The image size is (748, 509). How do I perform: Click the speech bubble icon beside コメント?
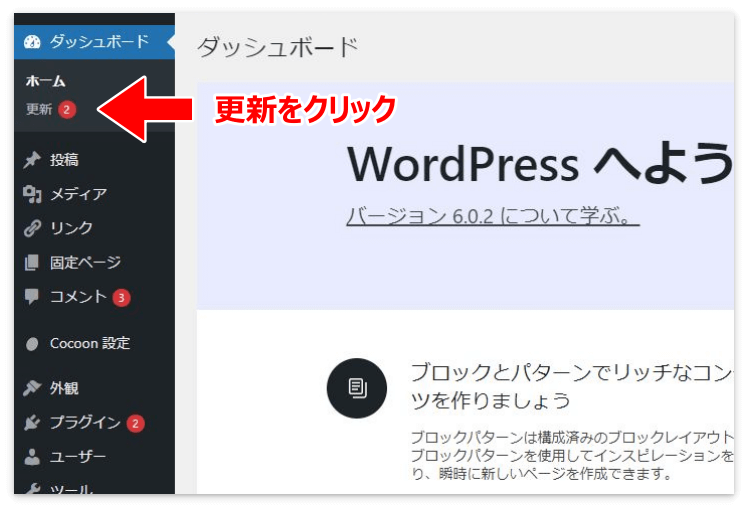click(32, 297)
